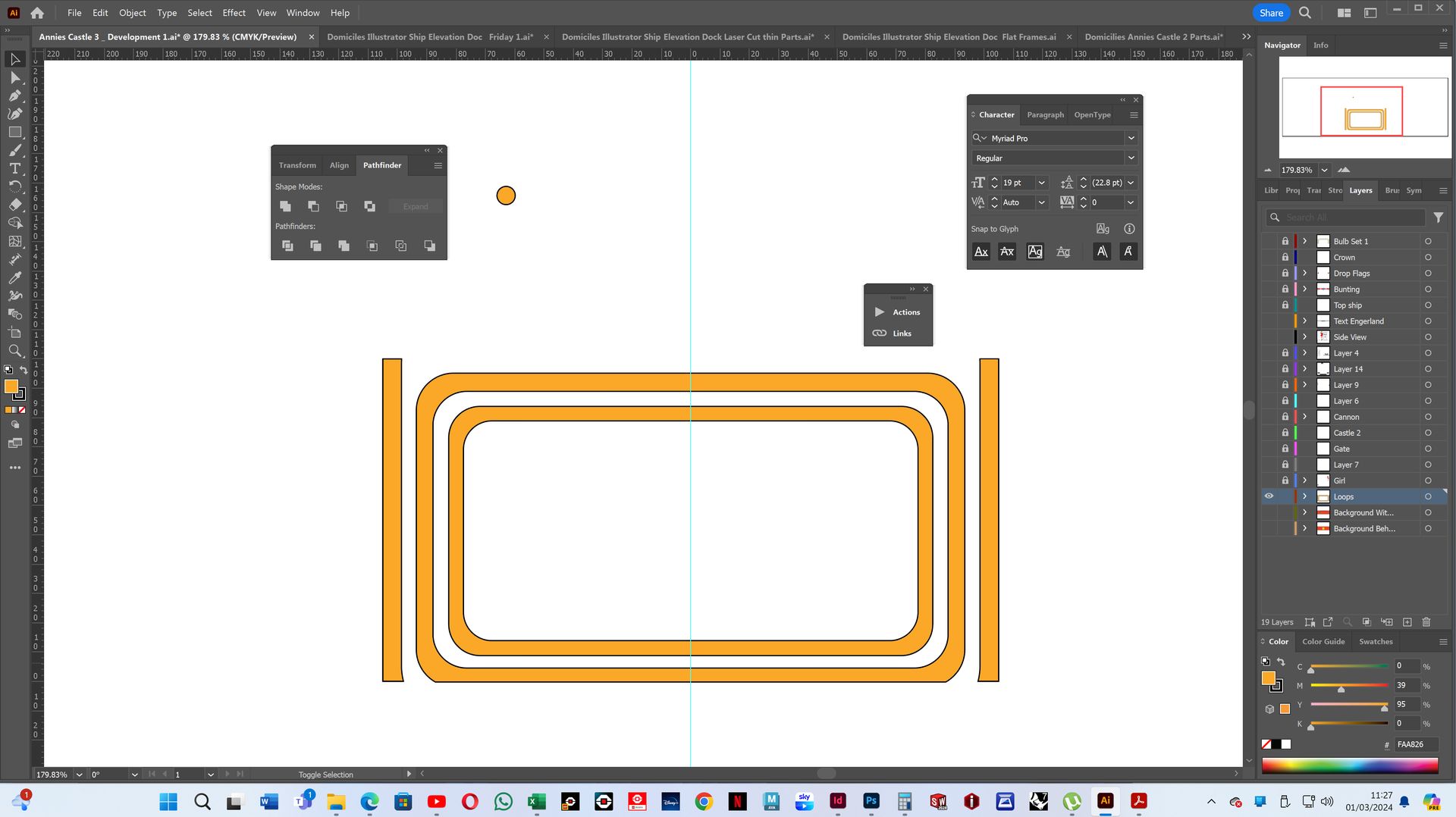Viewport: 1456px width, 817px height.
Task: Click the Unite shape mode in Pathfinder
Action: (285, 206)
